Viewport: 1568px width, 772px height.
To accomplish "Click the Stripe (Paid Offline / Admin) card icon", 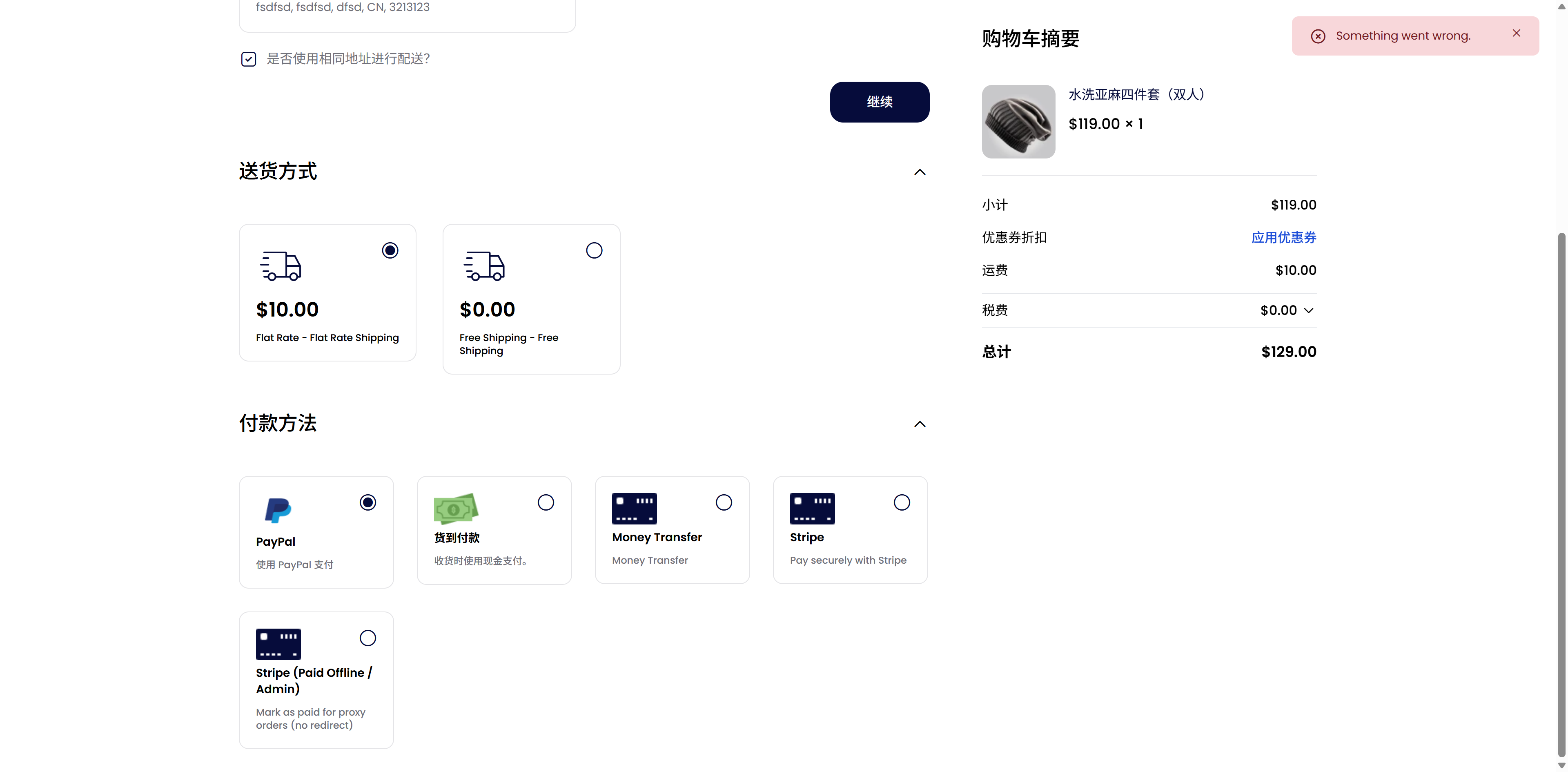I will coord(278,644).
